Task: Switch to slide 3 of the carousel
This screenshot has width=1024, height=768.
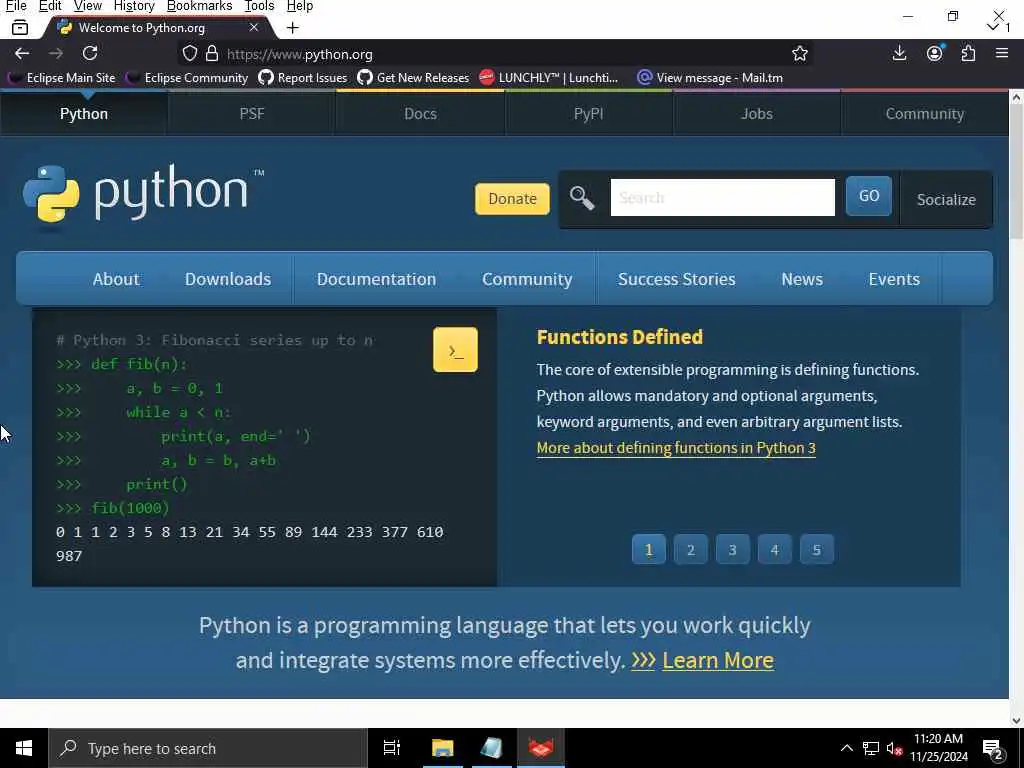Action: click(x=732, y=550)
